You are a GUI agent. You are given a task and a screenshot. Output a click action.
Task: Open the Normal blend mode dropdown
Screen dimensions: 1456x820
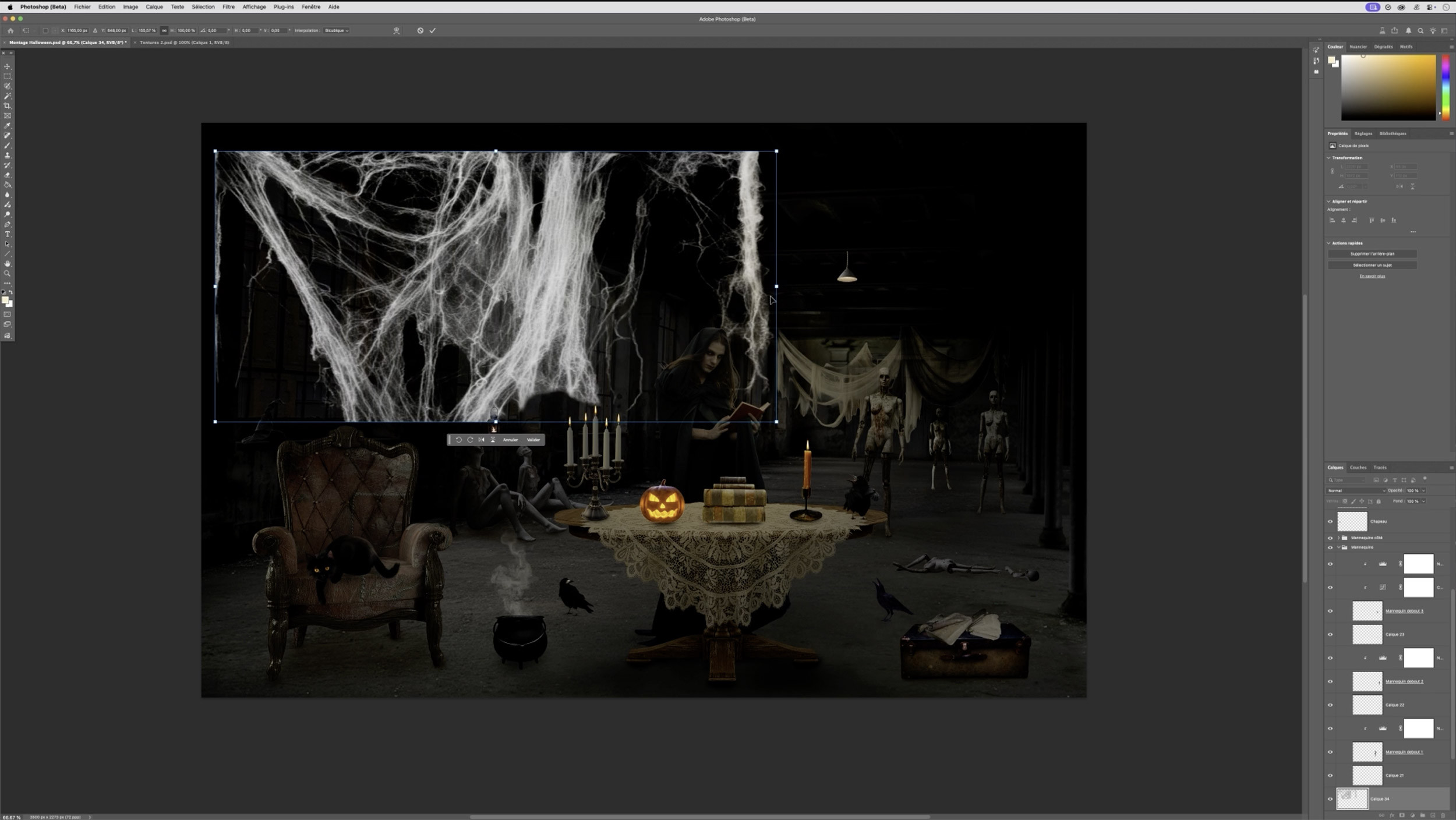pos(1355,490)
